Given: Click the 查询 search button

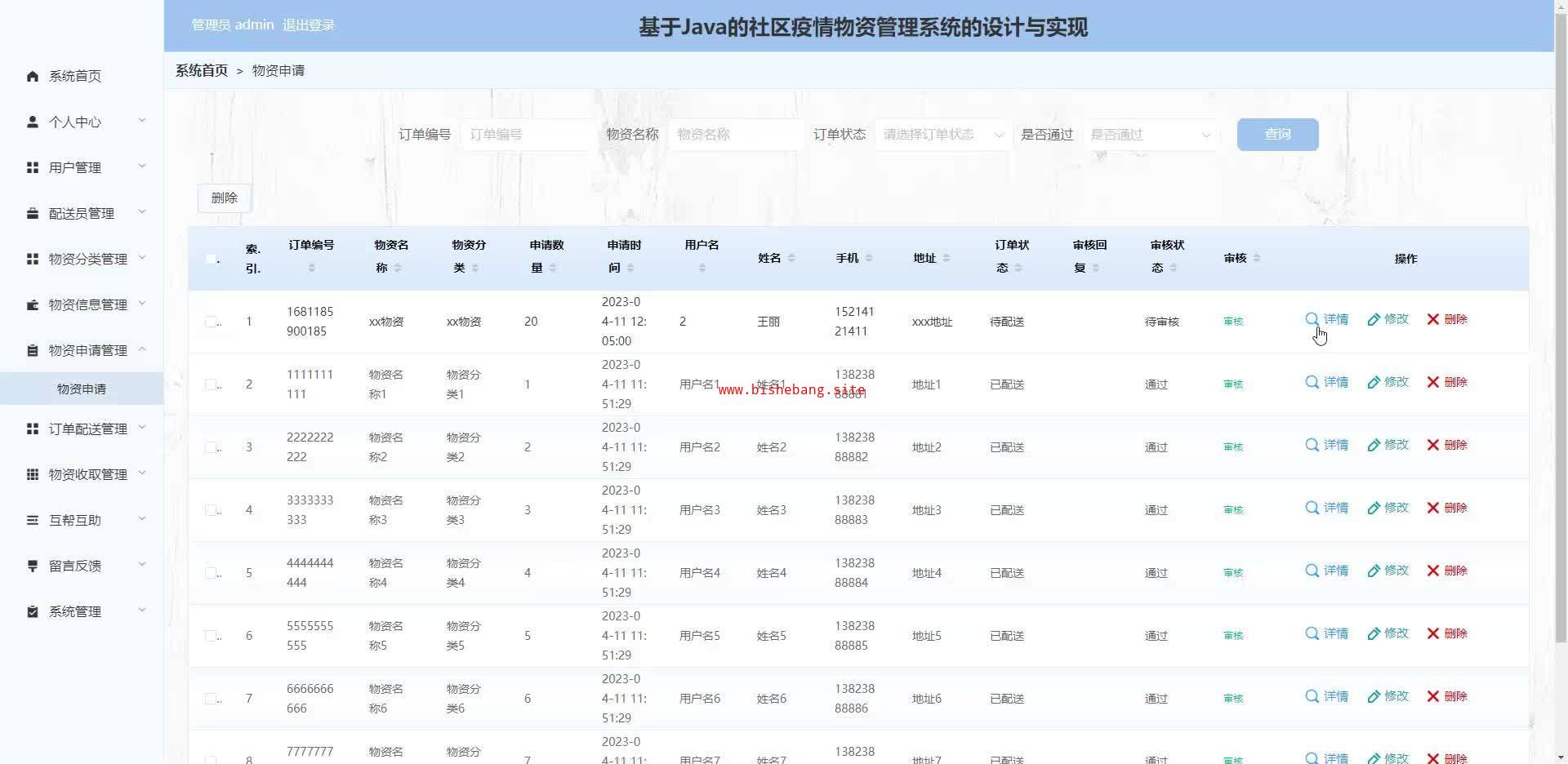Looking at the screenshot, I should tap(1277, 135).
